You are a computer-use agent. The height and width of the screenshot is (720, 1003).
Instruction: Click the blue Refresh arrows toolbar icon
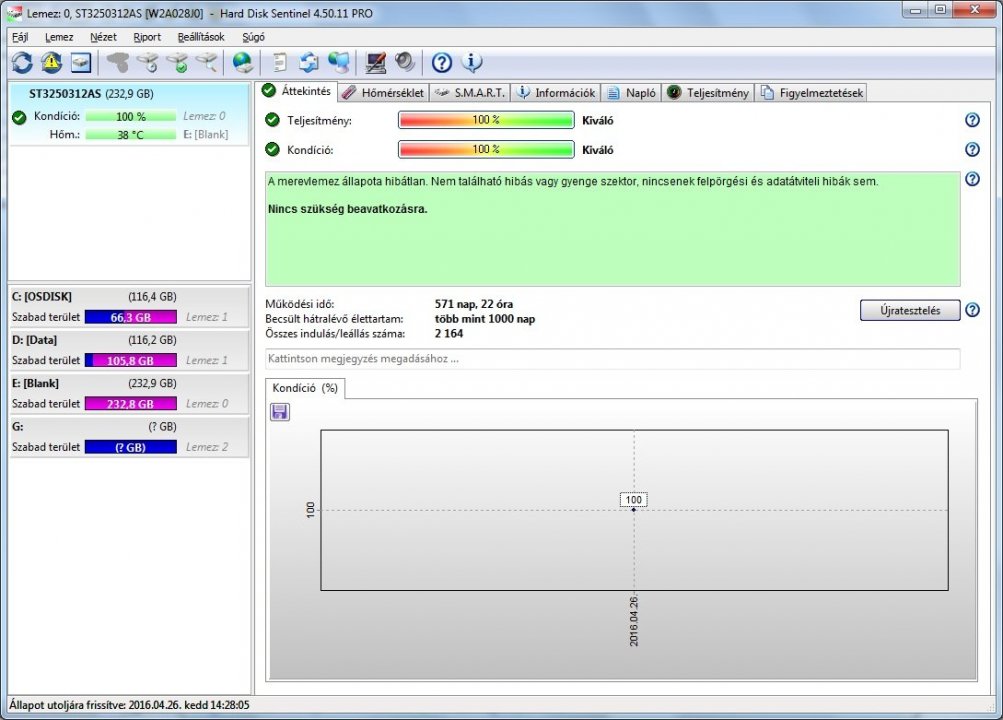[x=22, y=62]
